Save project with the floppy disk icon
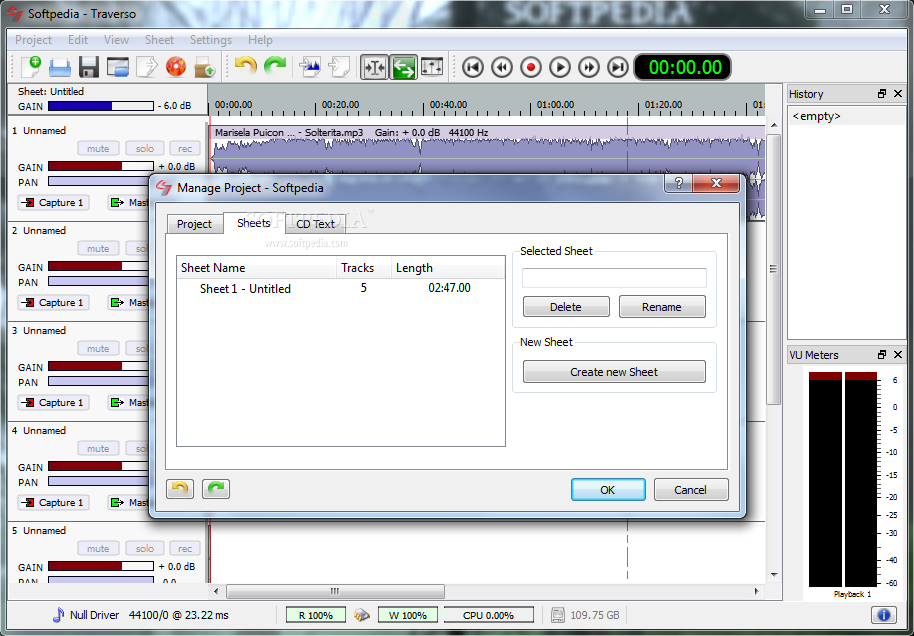 point(89,67)
